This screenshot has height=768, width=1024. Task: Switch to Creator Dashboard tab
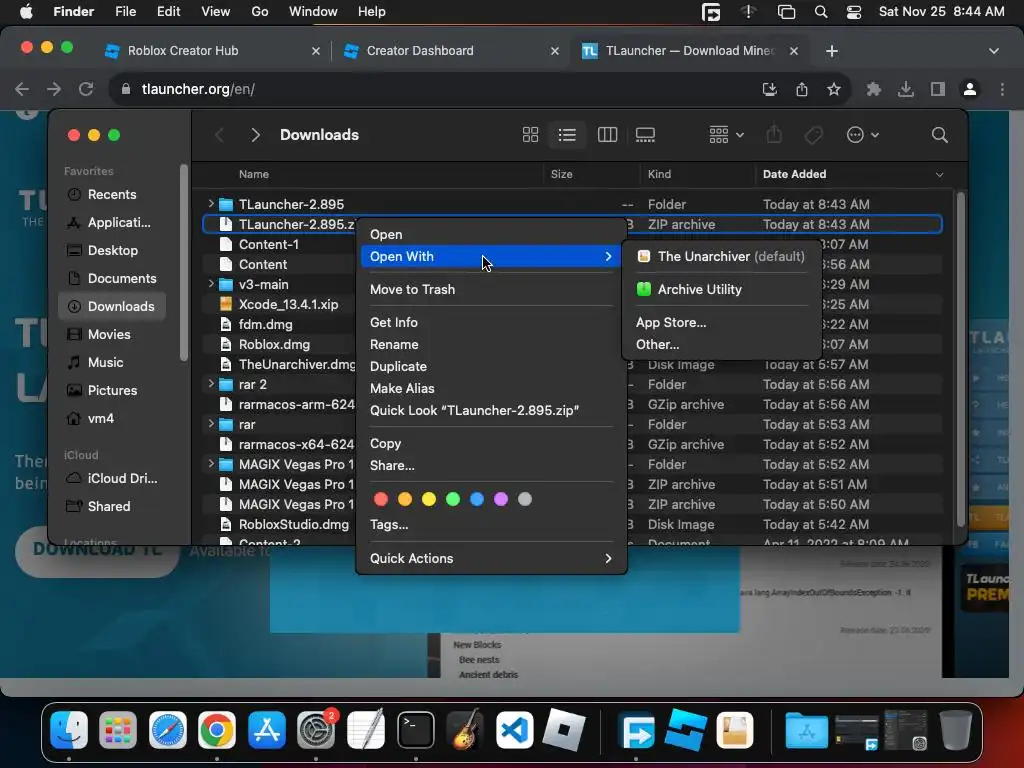[451, 51]
